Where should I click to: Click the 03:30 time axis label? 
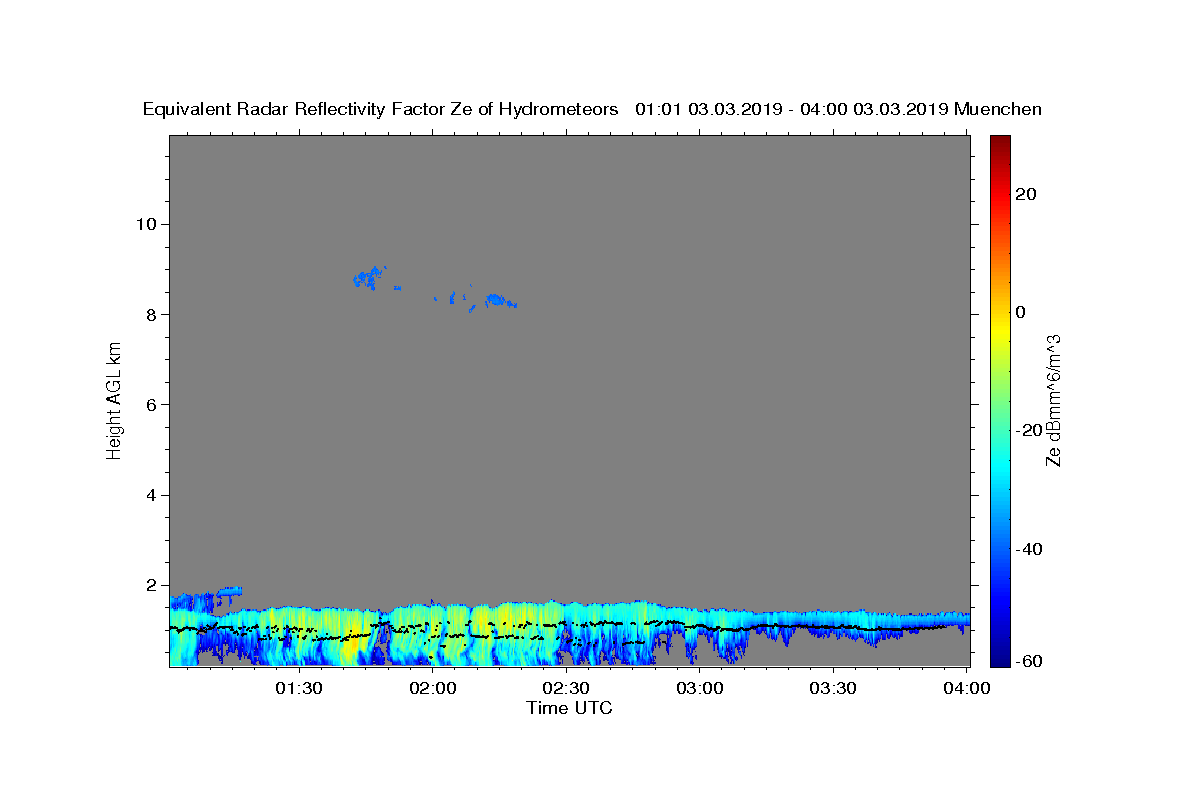tap(833, 688)
